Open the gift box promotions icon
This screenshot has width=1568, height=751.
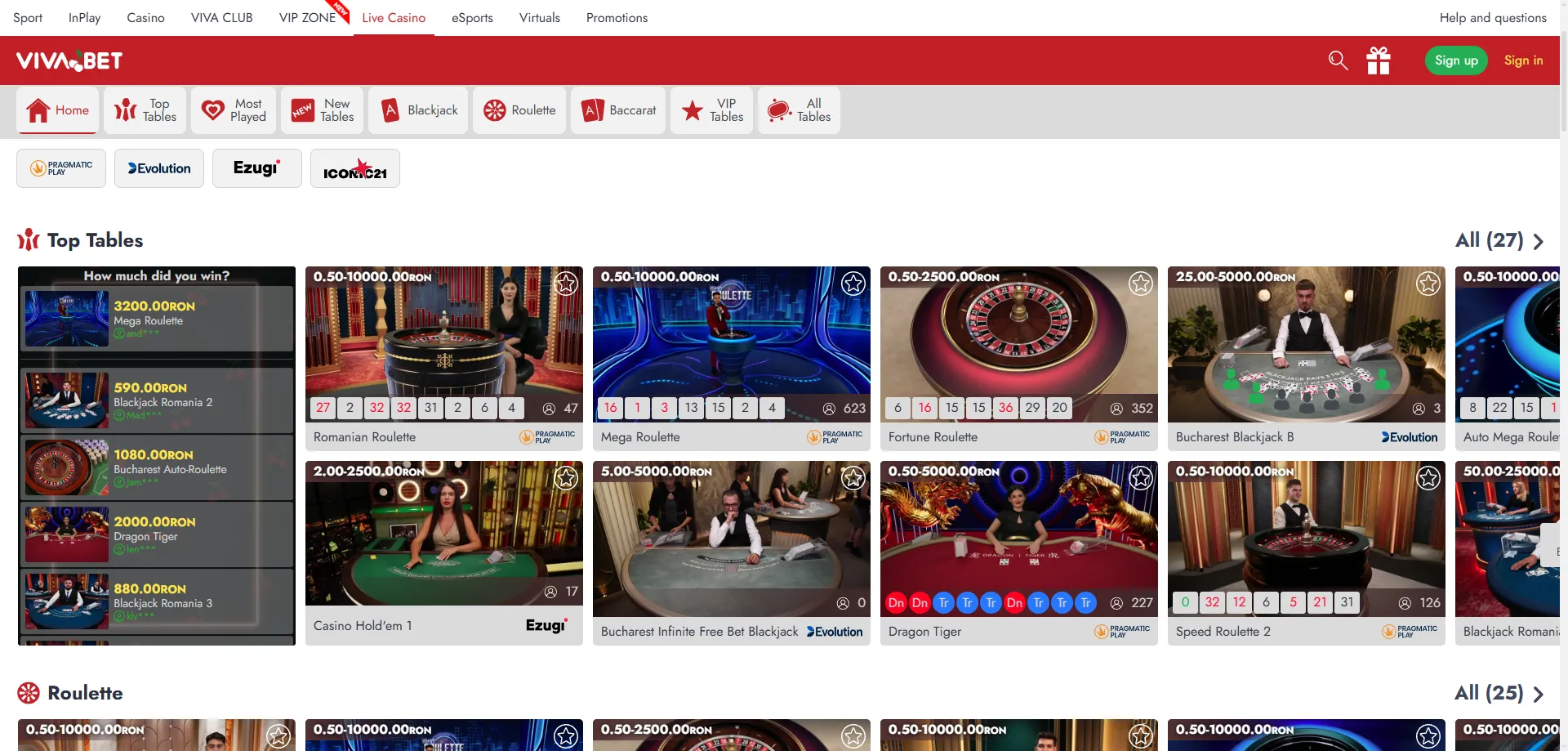coord(1379,60)
